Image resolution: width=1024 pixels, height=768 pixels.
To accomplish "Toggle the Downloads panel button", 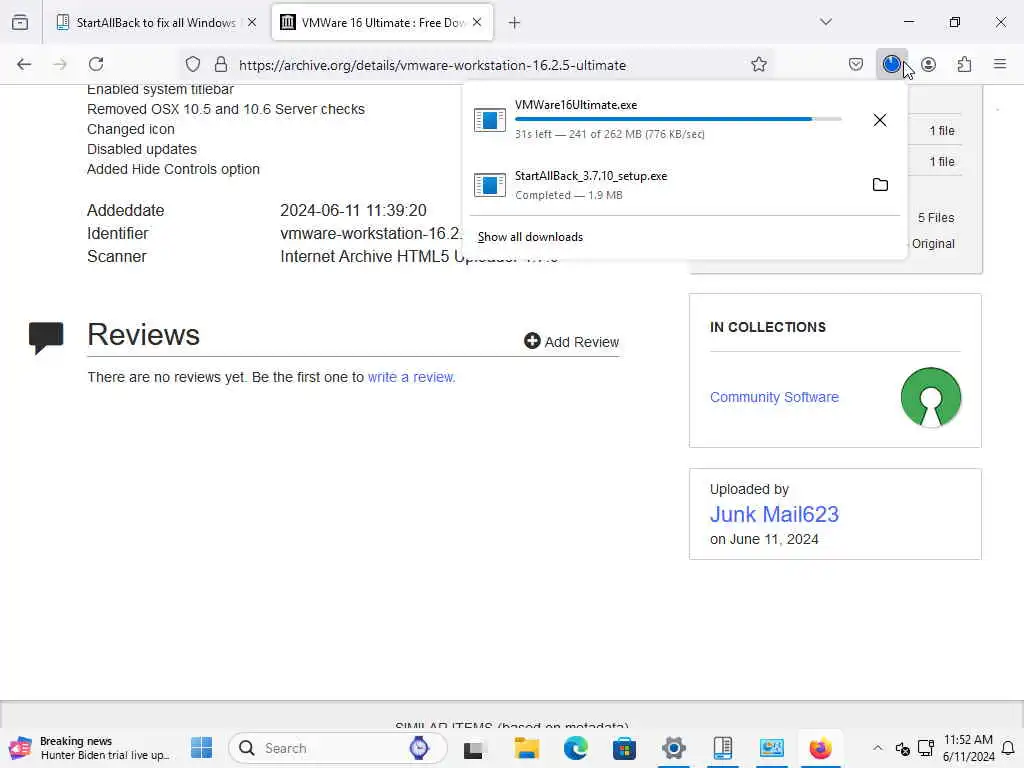I will 891,64.
